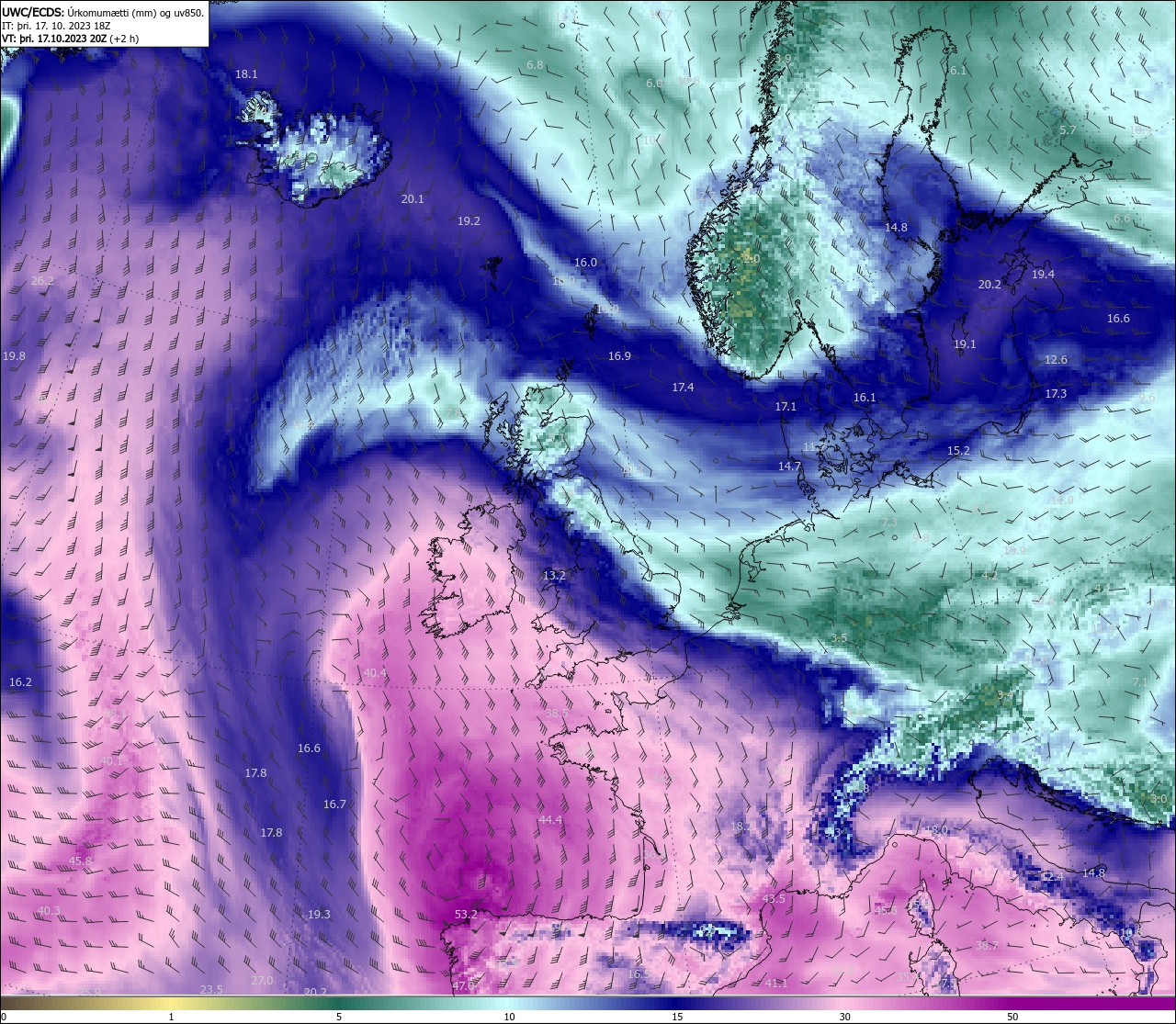Click the 15.2 value on the map

[958, 451]
